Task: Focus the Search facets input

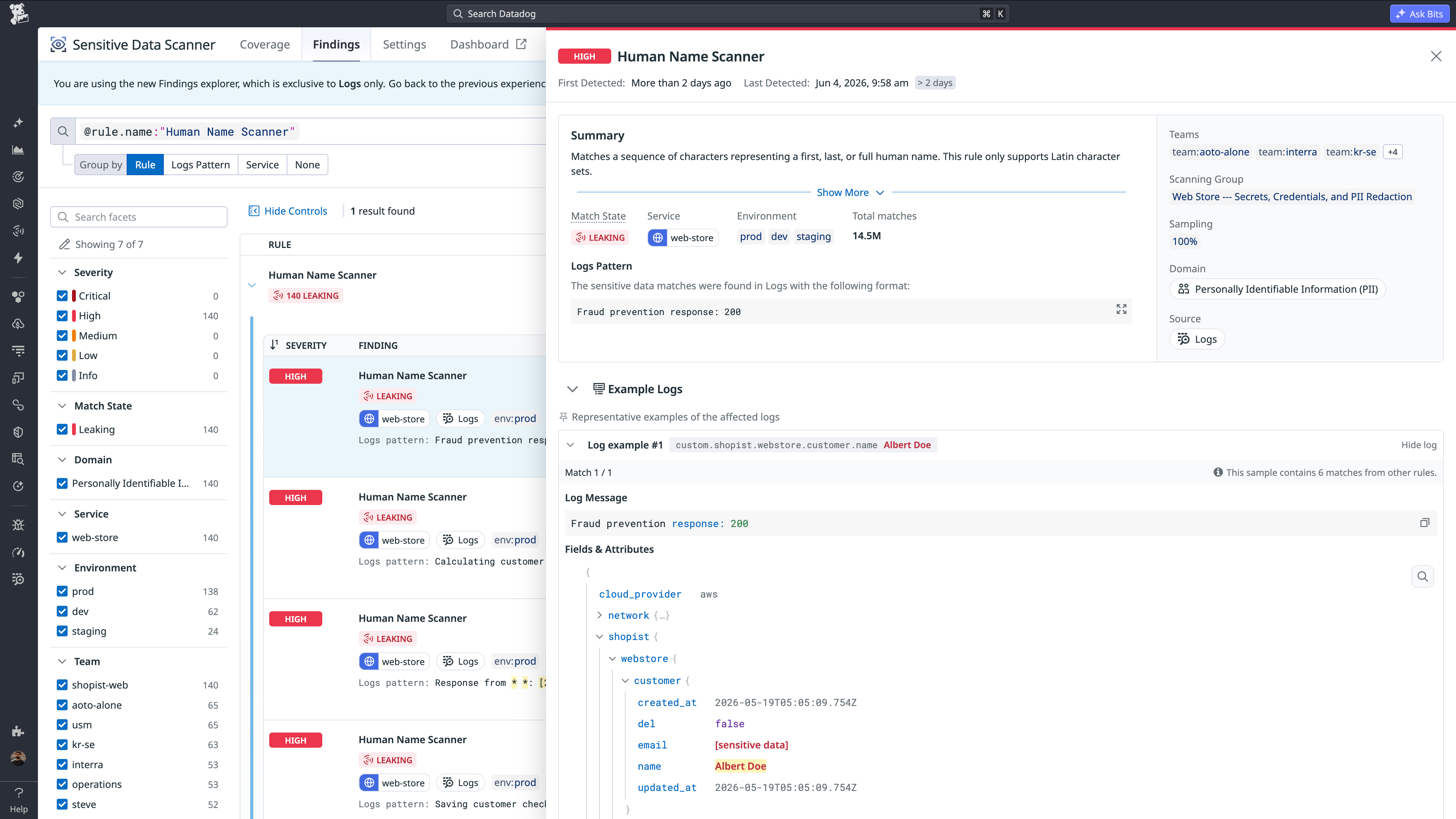Action: (x=139, y=217)
